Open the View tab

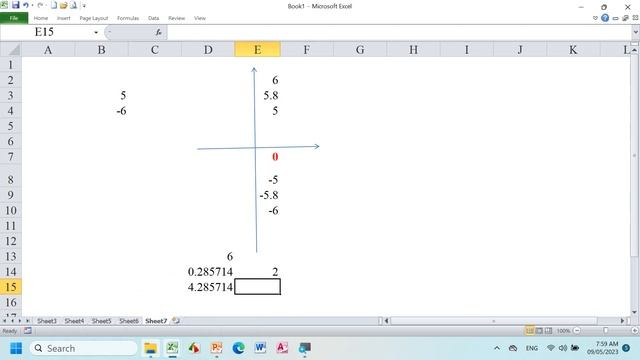(x=200, y=18)
